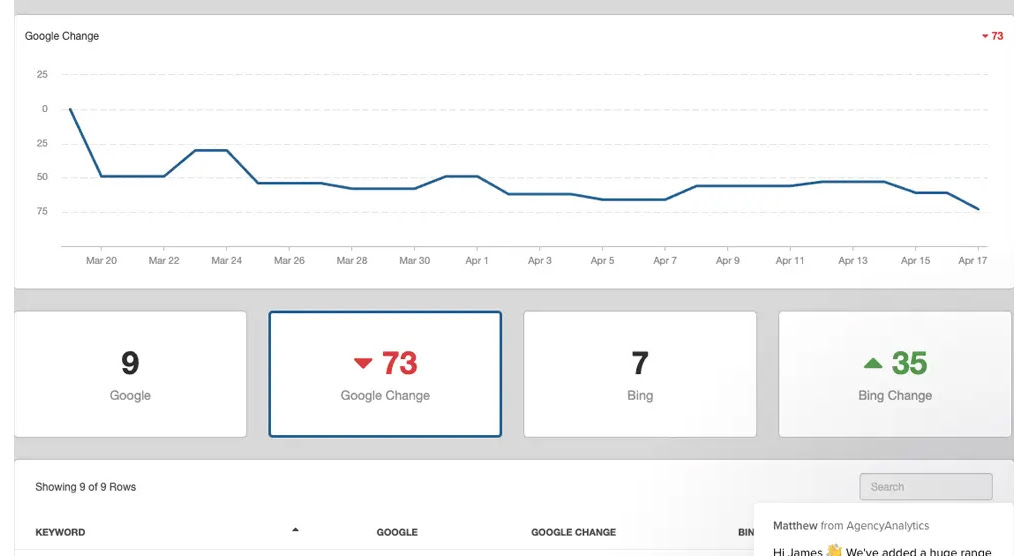
Task: Click the sort arrow next to KEYWORD column
Action: click(x=295, y=530)
